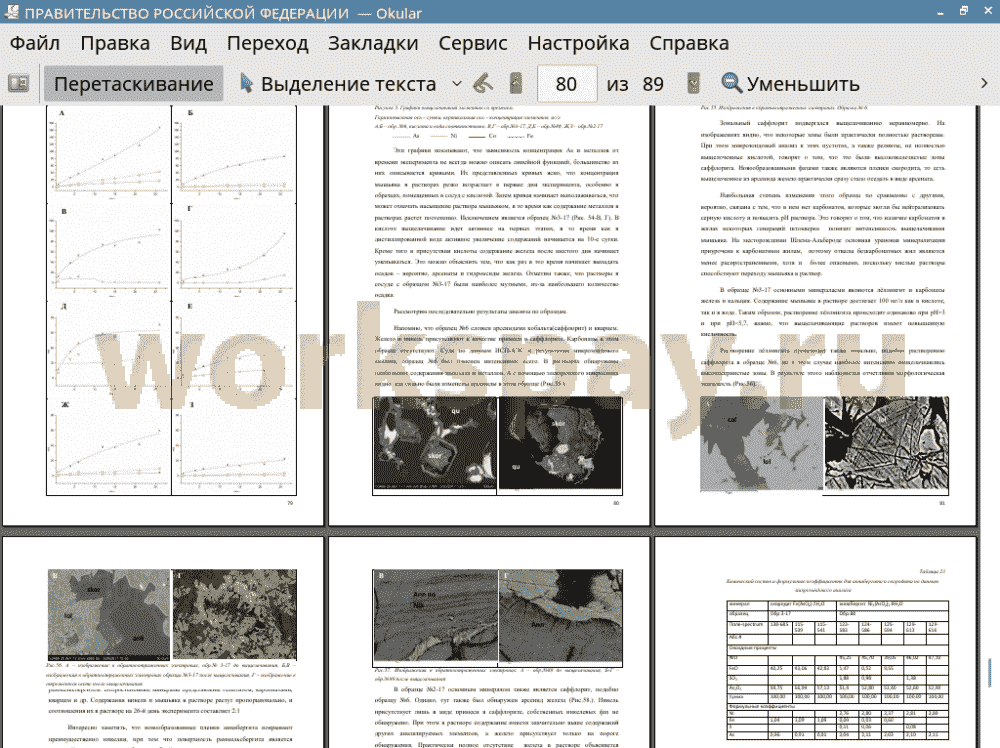Click the left microscope image on page 80

[x=435, y=444]
